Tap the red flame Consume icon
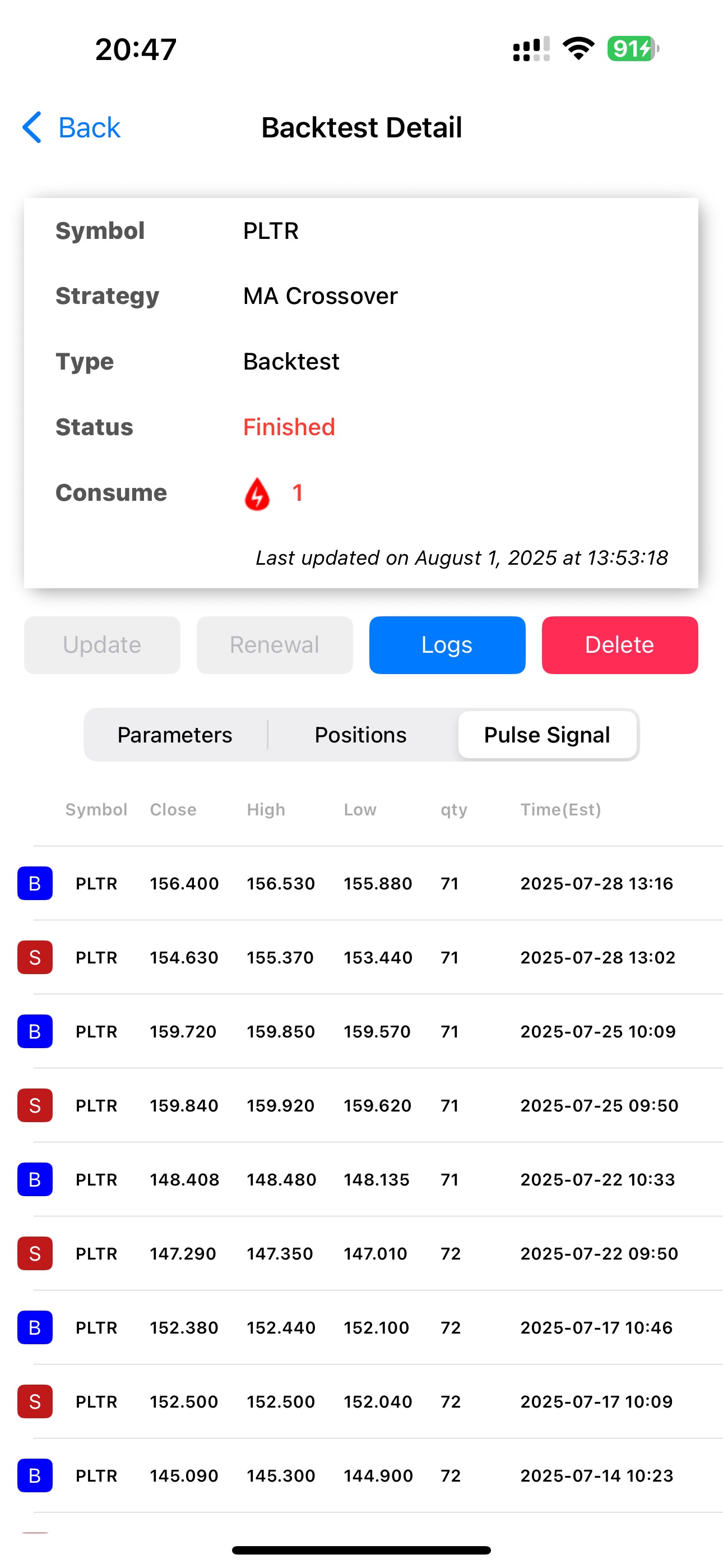The image size is (723, 1568). (257, 493)
